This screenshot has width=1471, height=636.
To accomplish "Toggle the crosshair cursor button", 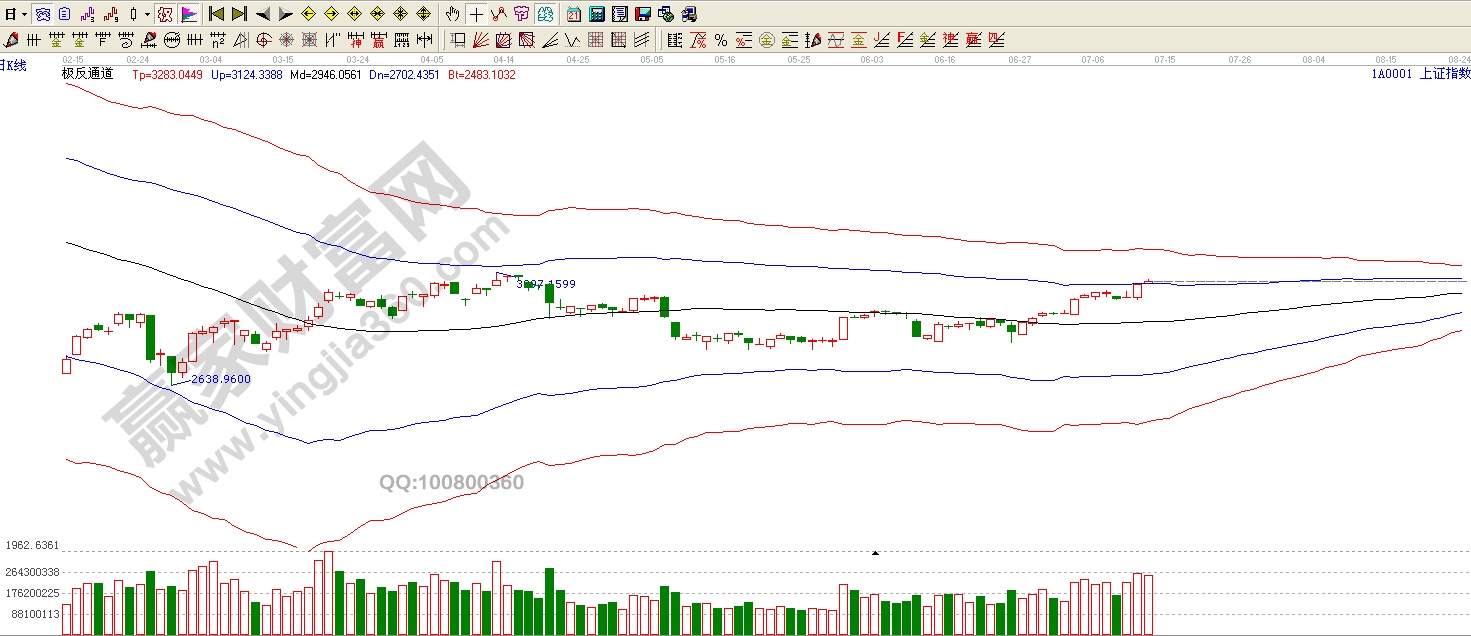I will pos(476,14).
